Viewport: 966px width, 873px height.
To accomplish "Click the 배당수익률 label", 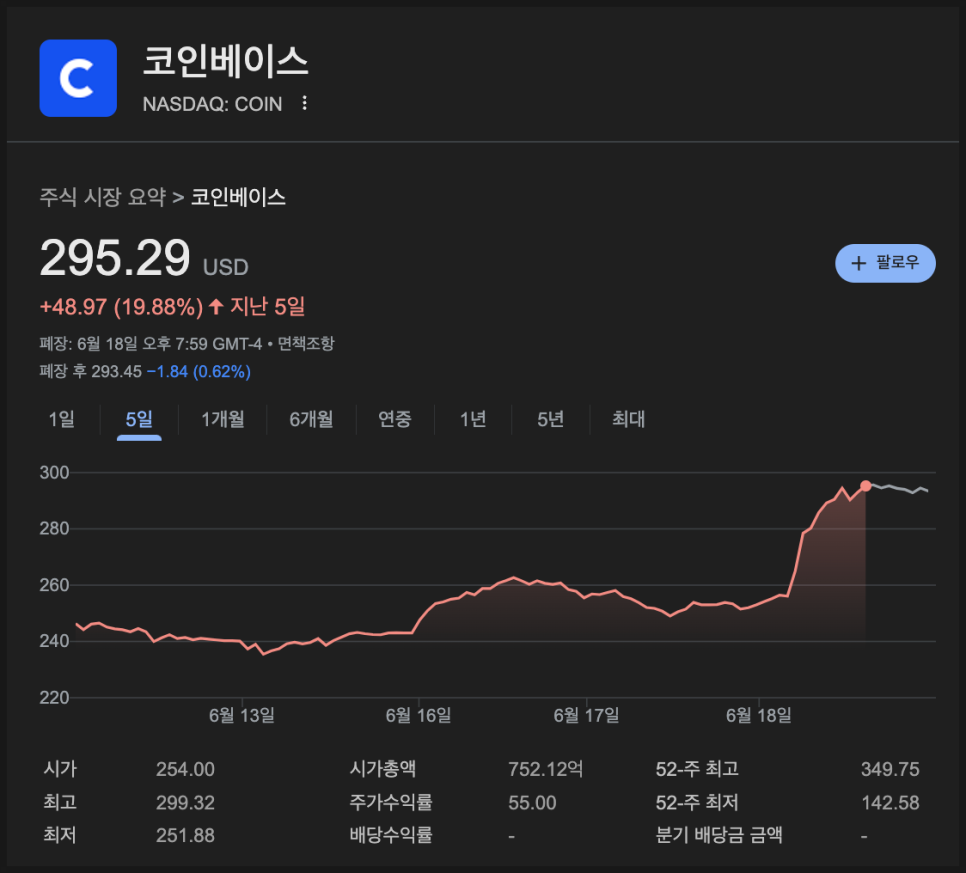I will pos(391,835).
